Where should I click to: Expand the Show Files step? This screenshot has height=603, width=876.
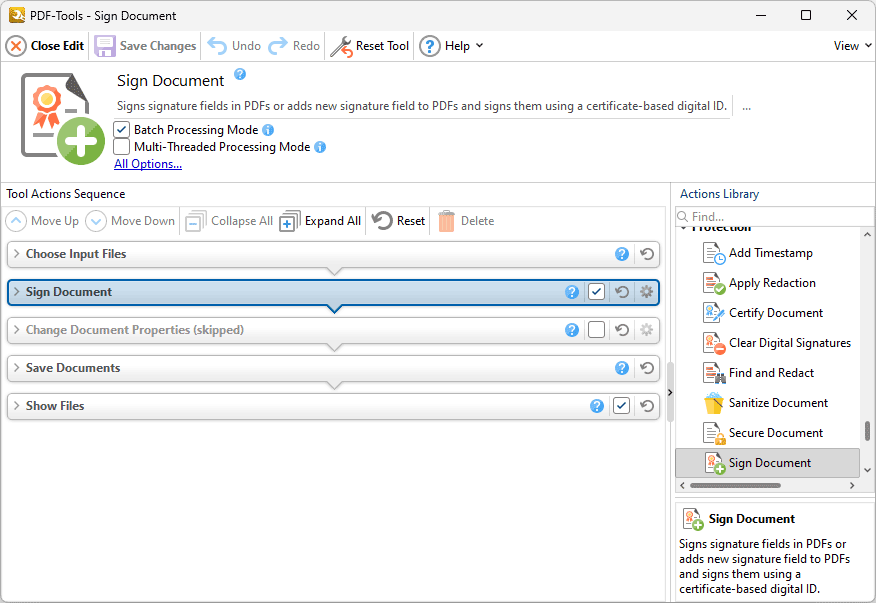tap(16, 406)
